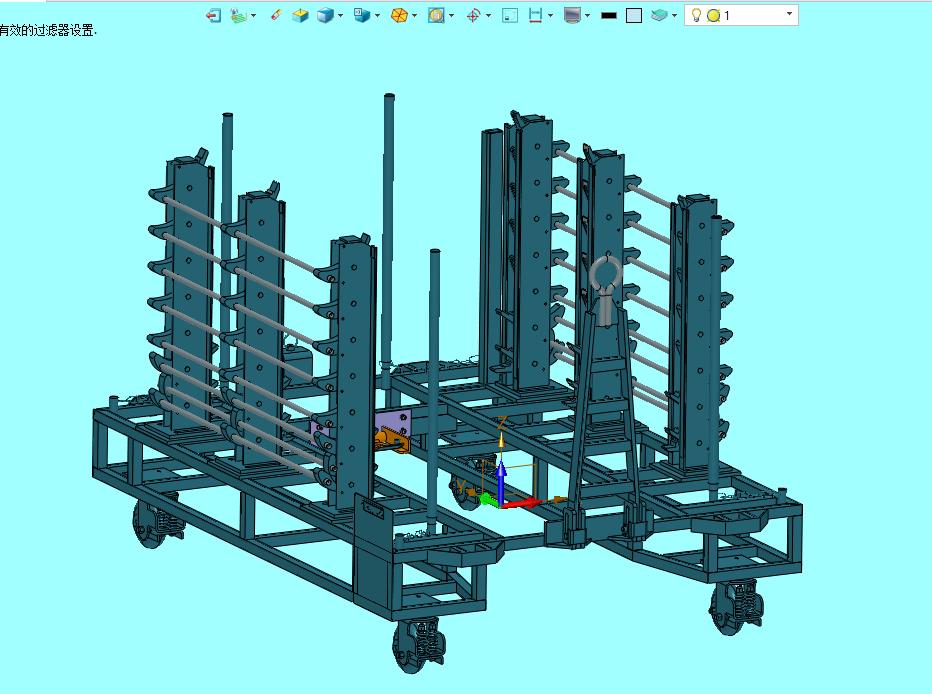Click the exit/return arrow icon in toolbar
Image resolution: width=932 pixels, height=694 pixels.
[x=213, y=15]
